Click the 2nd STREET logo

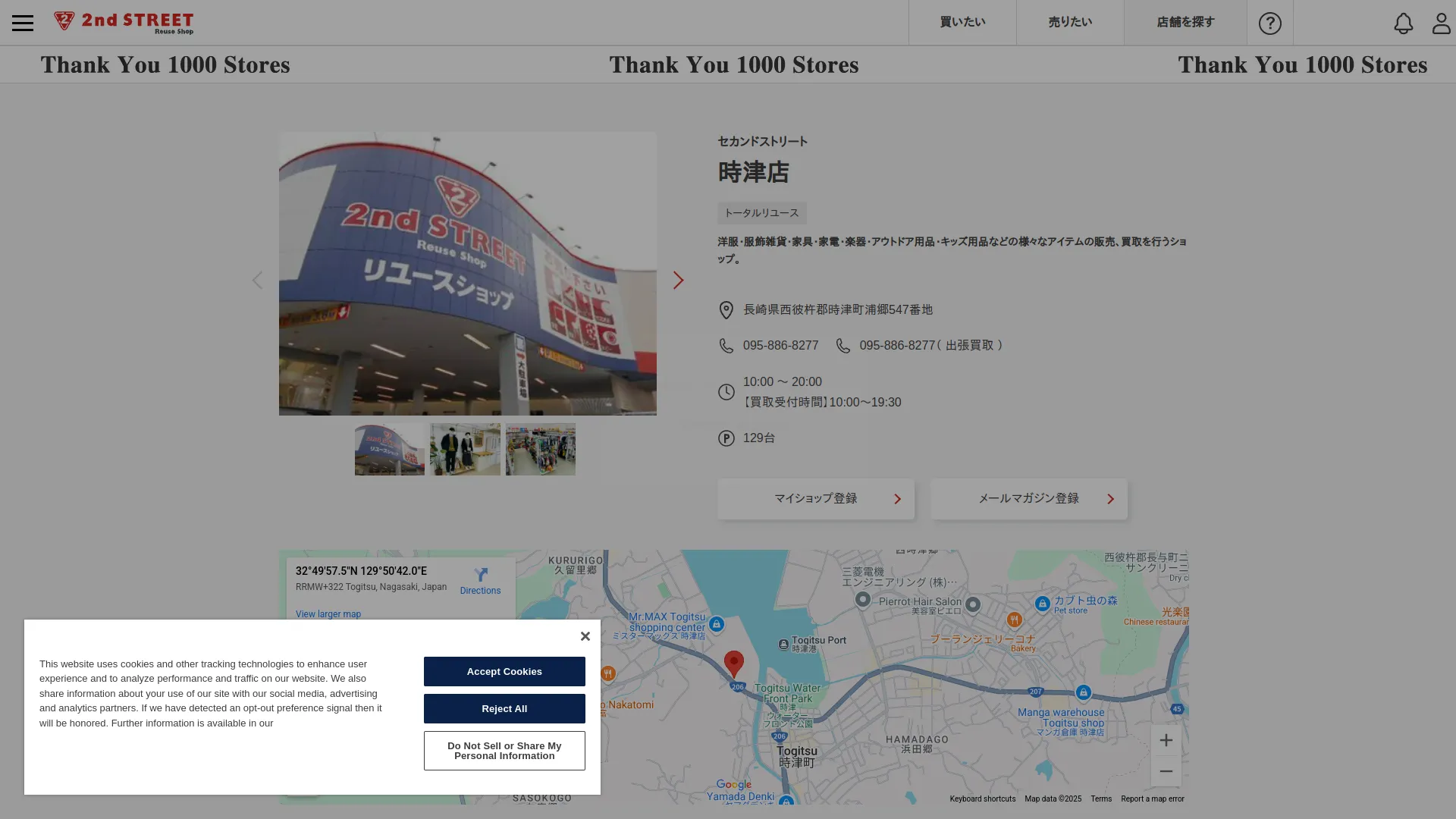[124, 23]
